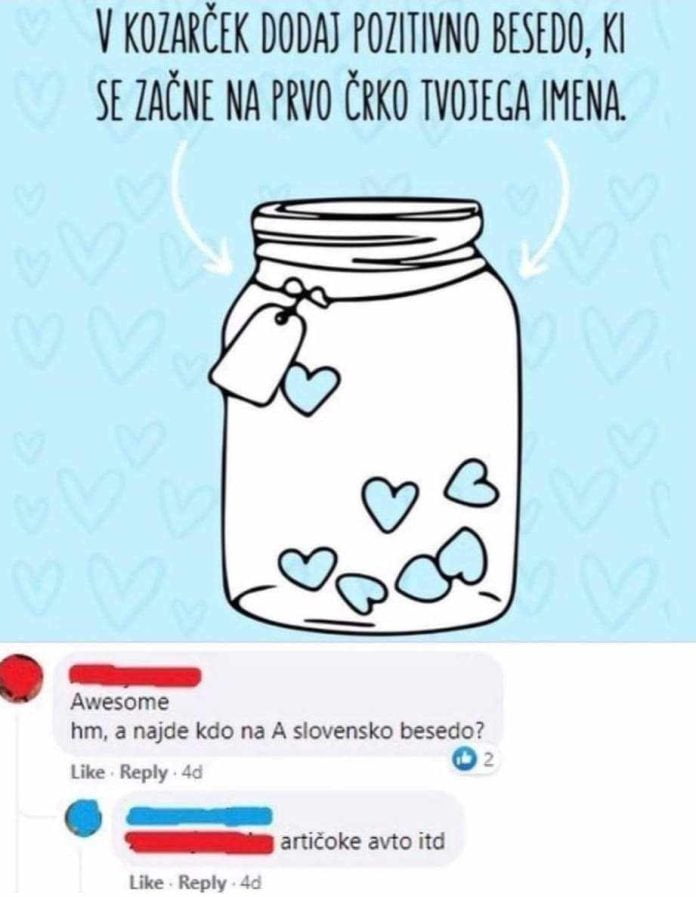Open red profile avatar of first commenter
The image size is (696, 897).
coord(22,678)
